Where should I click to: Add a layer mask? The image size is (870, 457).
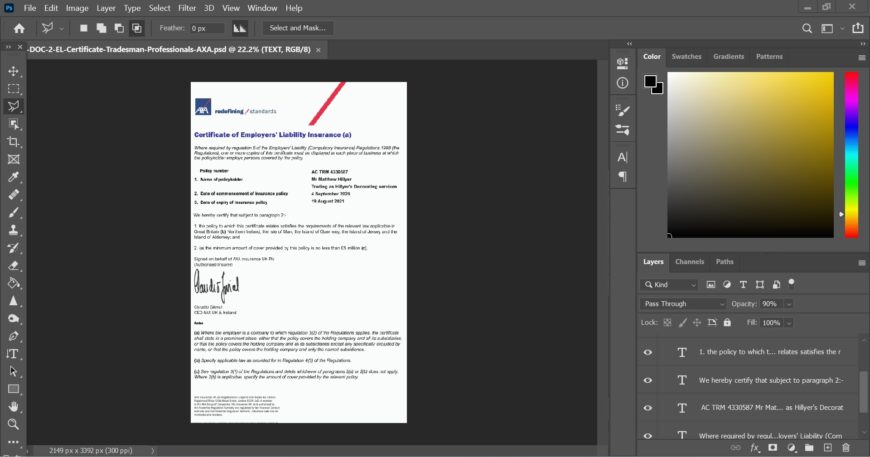(773, 448)
